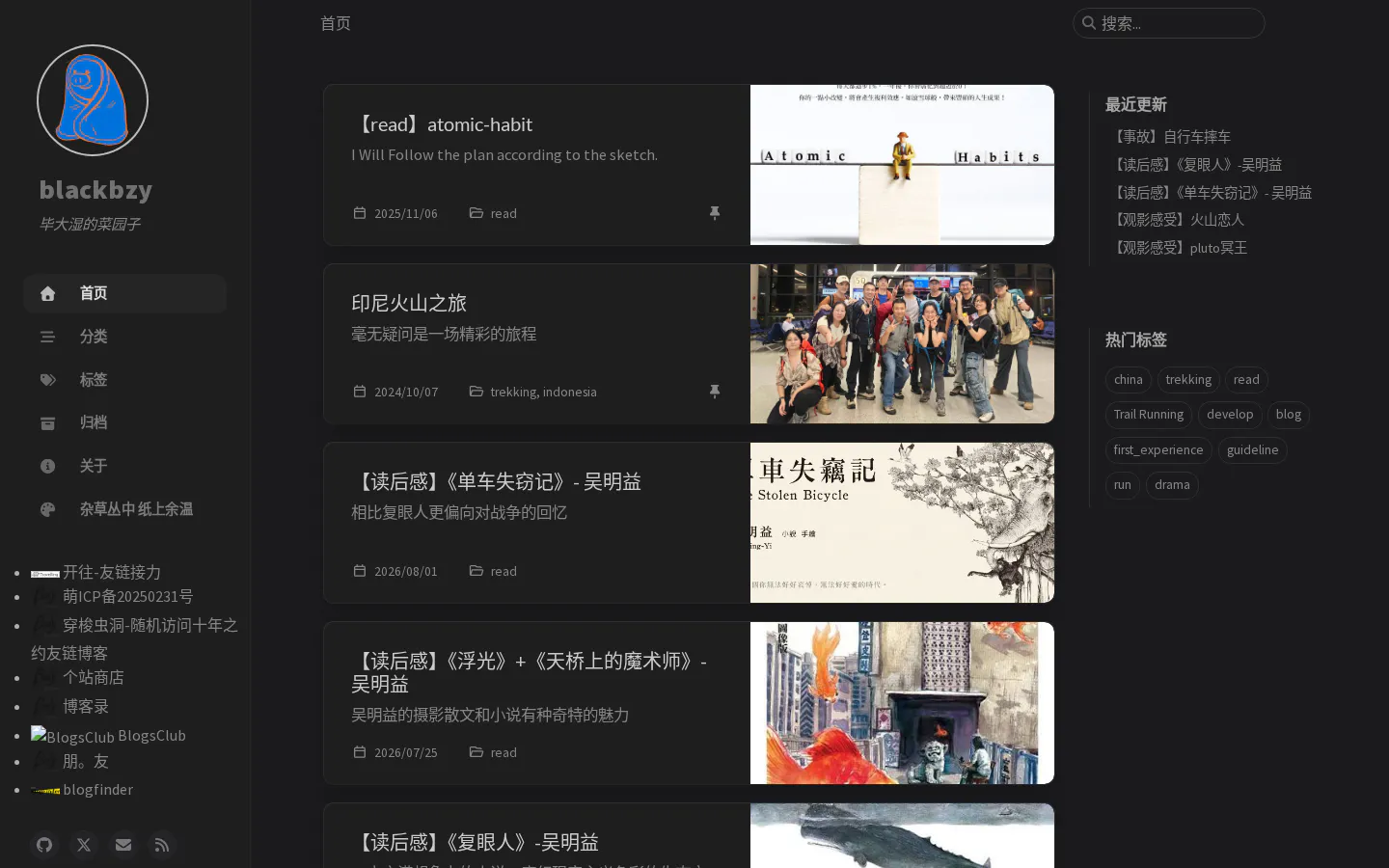Open the 萌ICP备20250231号 link
This screenshot has height=868, width=1389.
coord(112,597)
